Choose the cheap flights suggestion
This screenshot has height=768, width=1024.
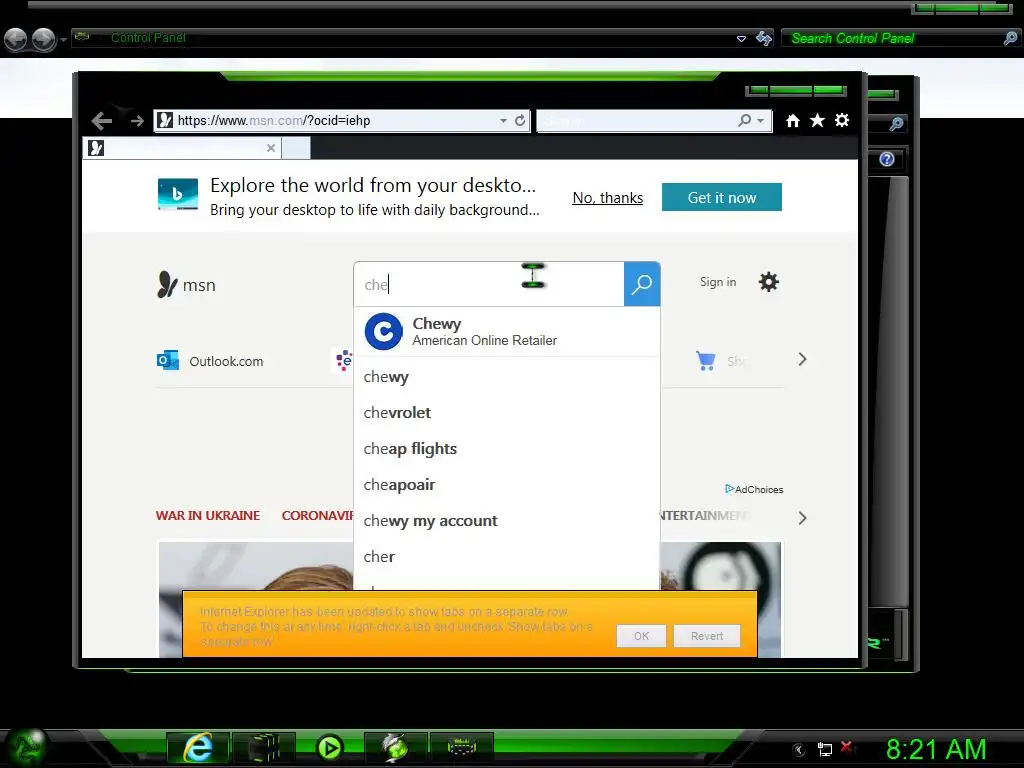click(507, 449)
